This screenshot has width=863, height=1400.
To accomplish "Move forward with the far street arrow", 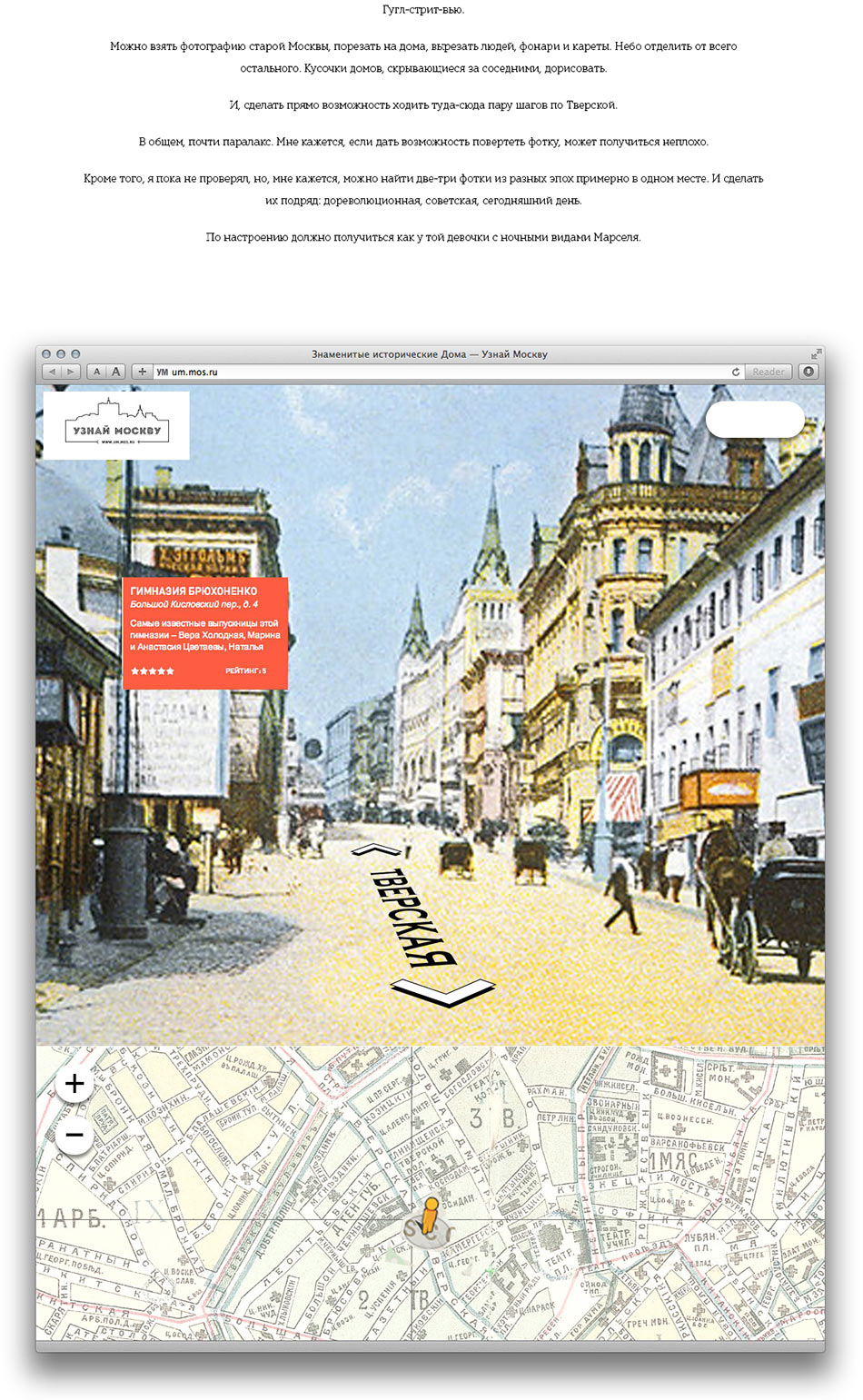I will click(373, 850).
